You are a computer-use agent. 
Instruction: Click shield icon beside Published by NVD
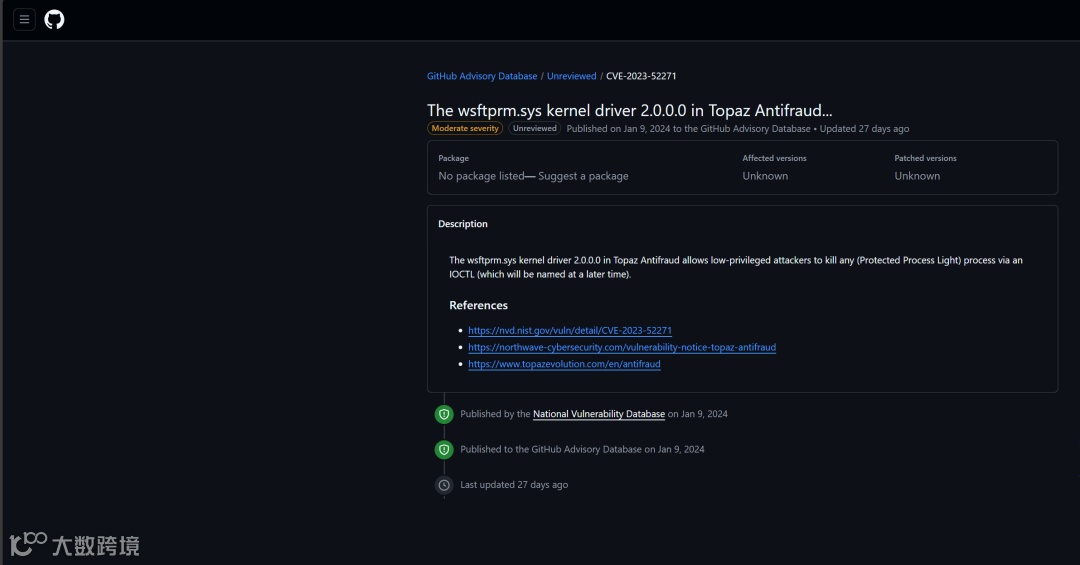444,414
